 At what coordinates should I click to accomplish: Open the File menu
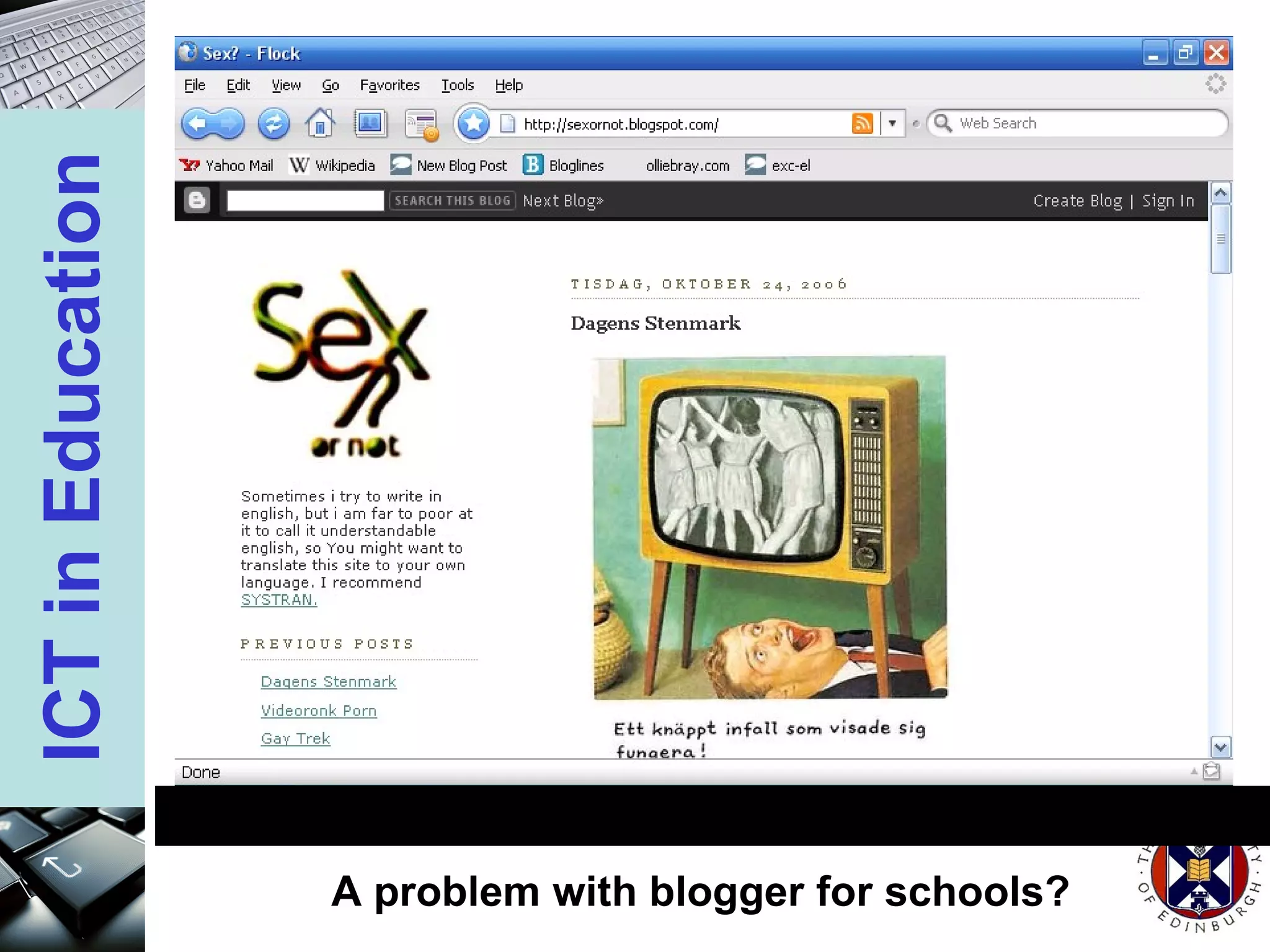[x=195, y=85]
